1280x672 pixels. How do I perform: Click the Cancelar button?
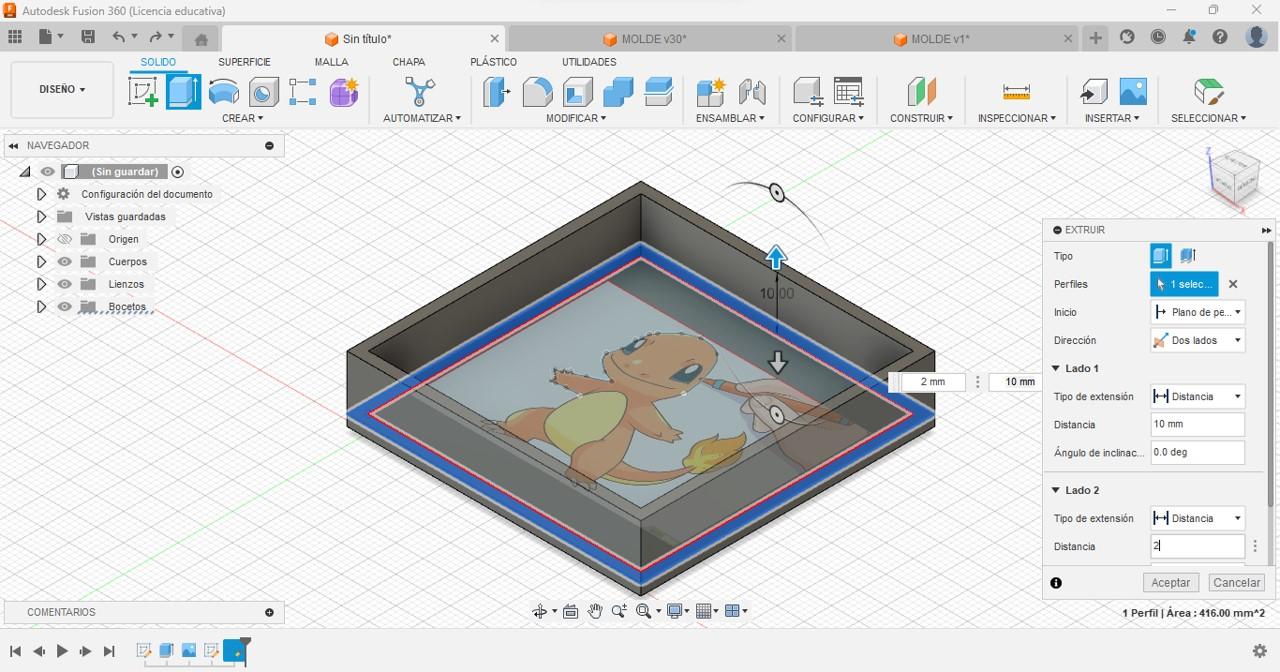pos(1237,582)
